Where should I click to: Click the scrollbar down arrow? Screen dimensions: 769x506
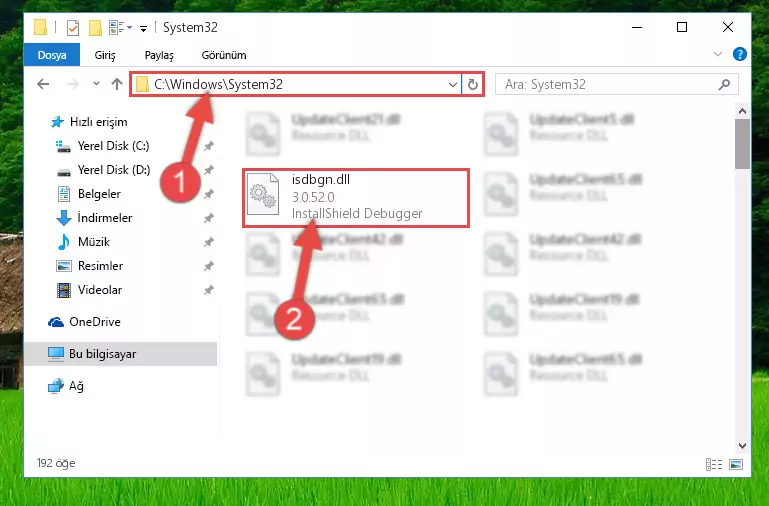click(743, 446)
